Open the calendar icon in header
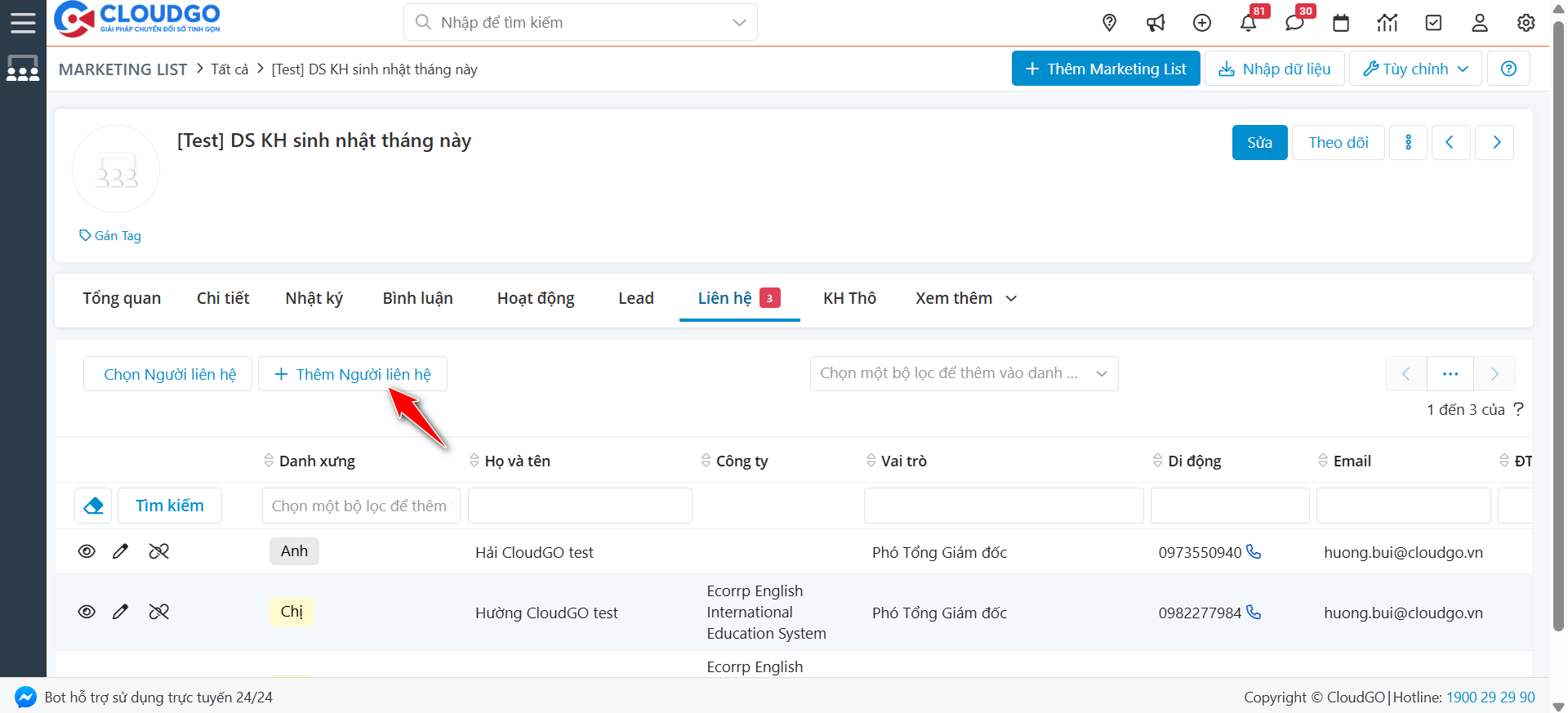The image size is (1568, 713). 1341,23
